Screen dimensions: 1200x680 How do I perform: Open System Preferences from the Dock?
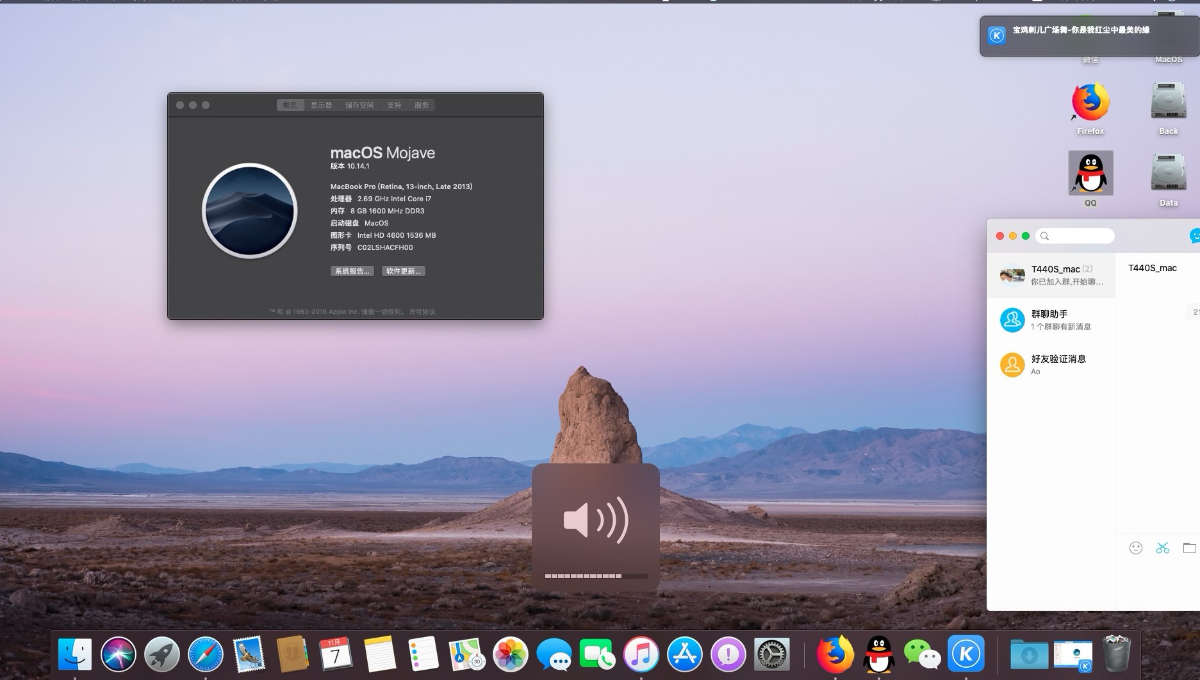(x=771, y=655)
